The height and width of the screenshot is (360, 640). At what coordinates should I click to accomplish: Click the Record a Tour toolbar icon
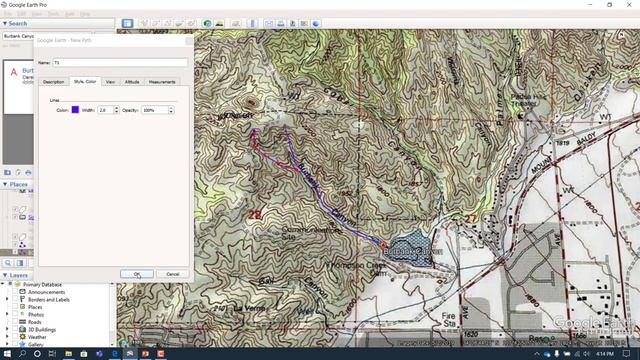[191, 23]
